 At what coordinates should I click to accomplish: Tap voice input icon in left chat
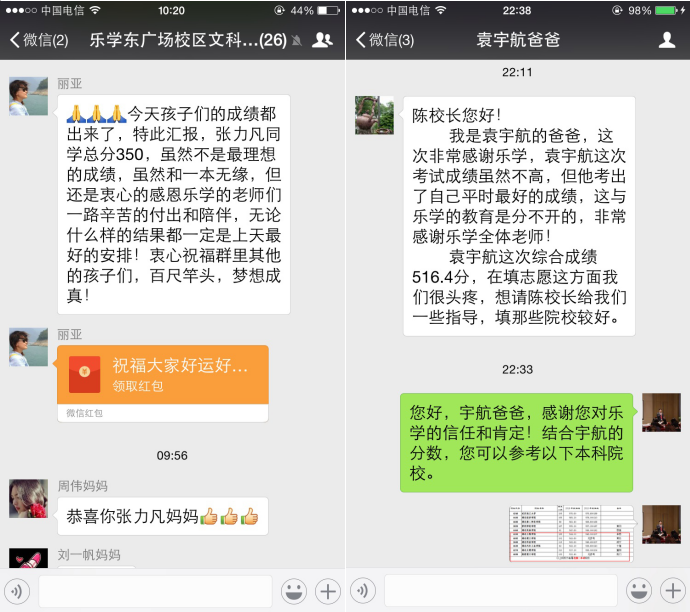coord(17,591)
